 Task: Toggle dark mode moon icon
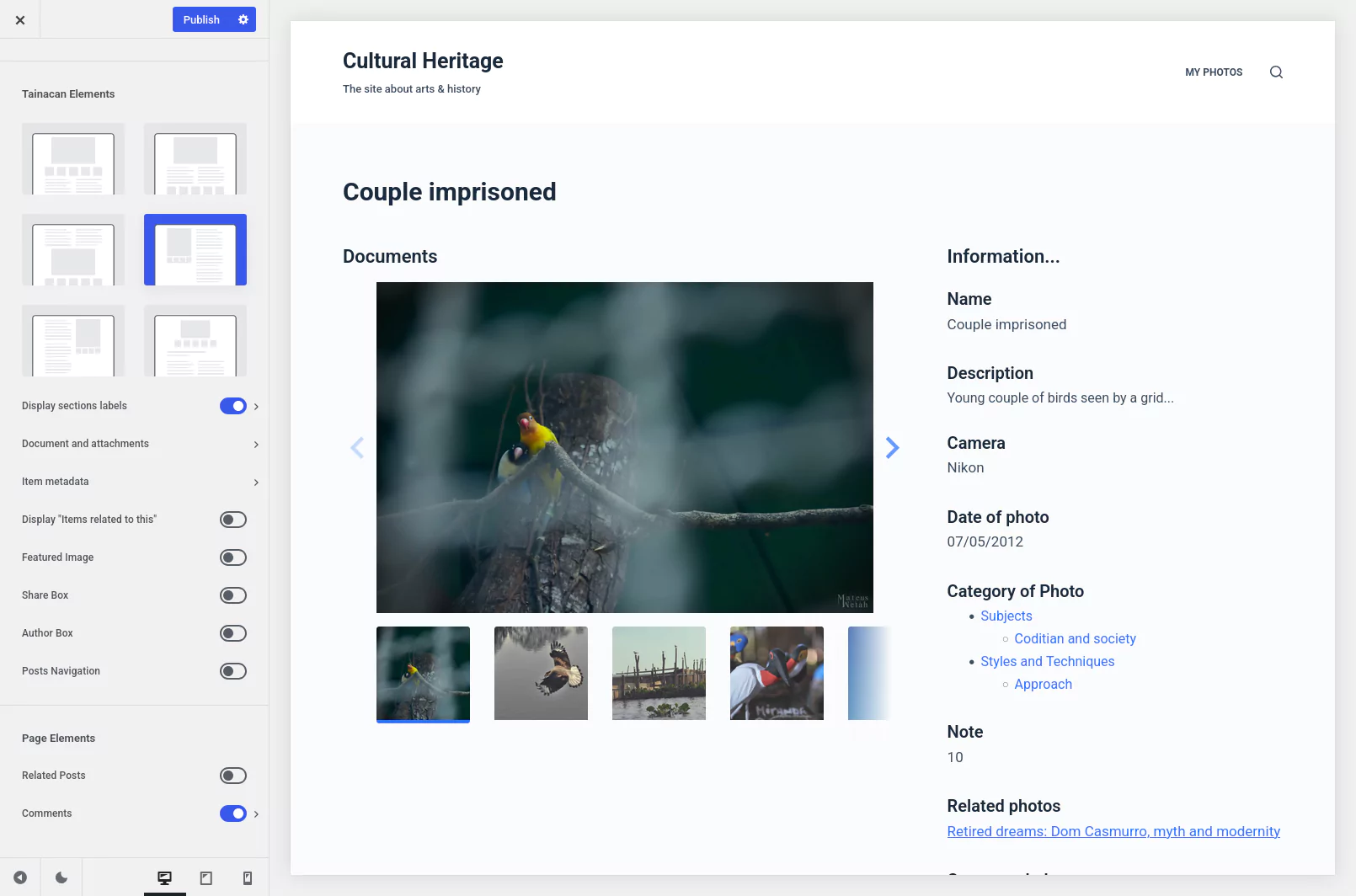[61, 877]
